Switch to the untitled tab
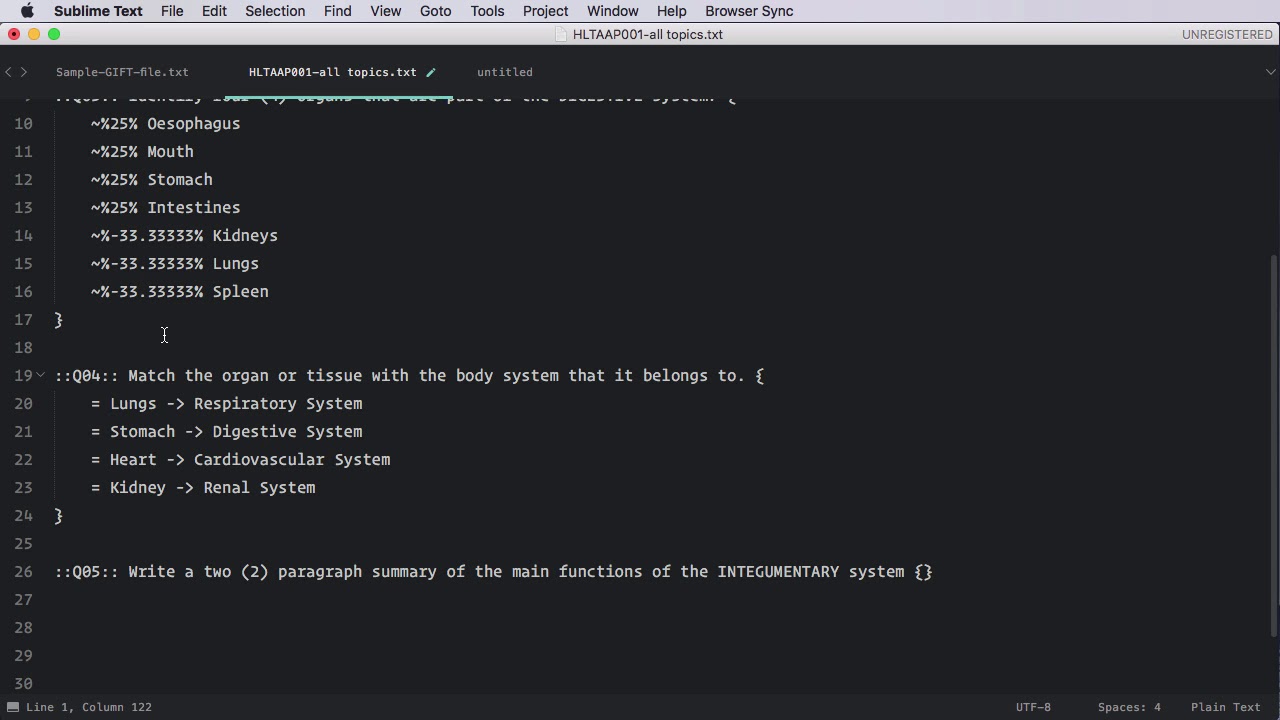1280x720 pixels. (x=505, y=72)
